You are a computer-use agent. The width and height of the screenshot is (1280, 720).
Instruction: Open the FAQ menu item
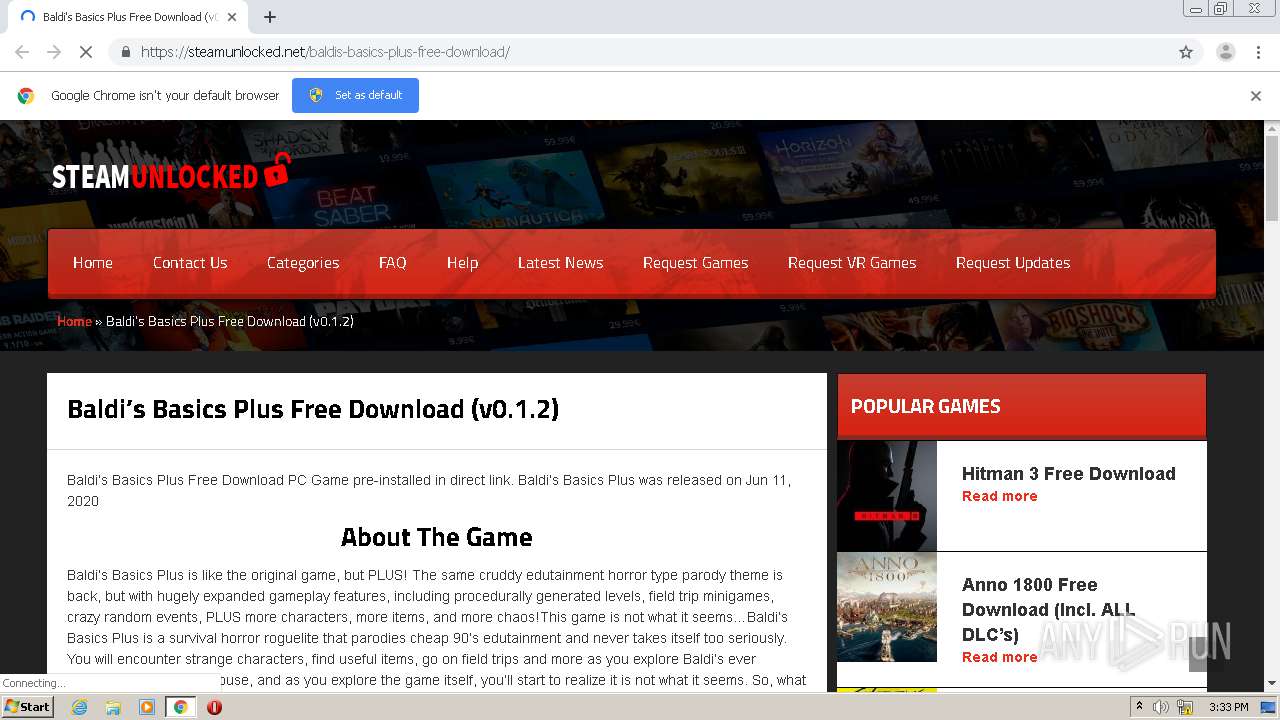[x=393, y=263]
